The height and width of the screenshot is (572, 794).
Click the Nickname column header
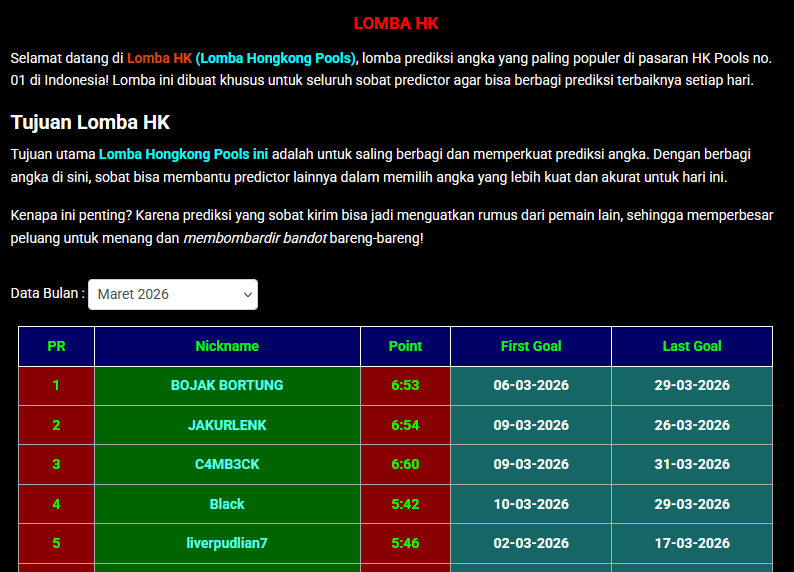(227, 346)
